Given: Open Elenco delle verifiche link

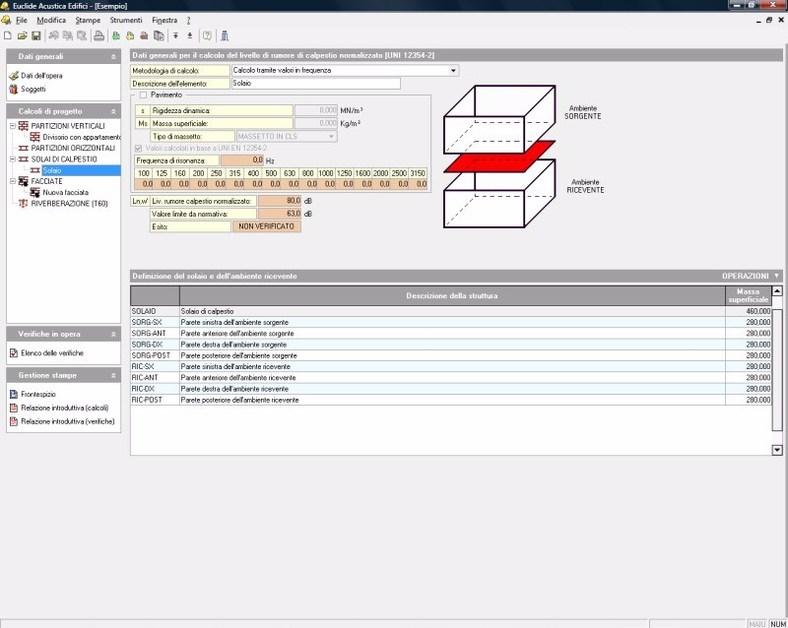Looking at the screenshot, I should [x=52, y=353].
